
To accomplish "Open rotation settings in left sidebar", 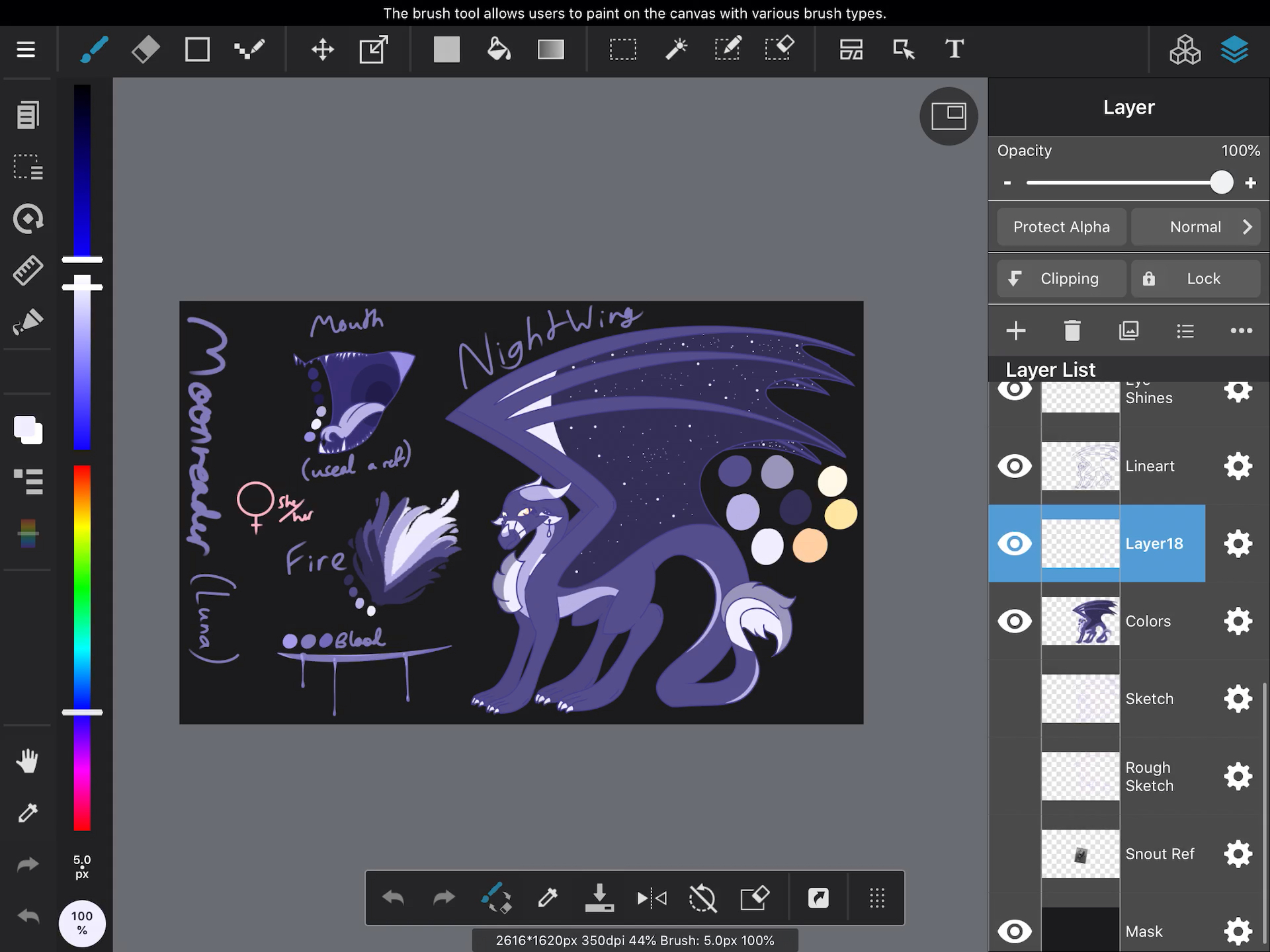I will (x=28, y=219).
